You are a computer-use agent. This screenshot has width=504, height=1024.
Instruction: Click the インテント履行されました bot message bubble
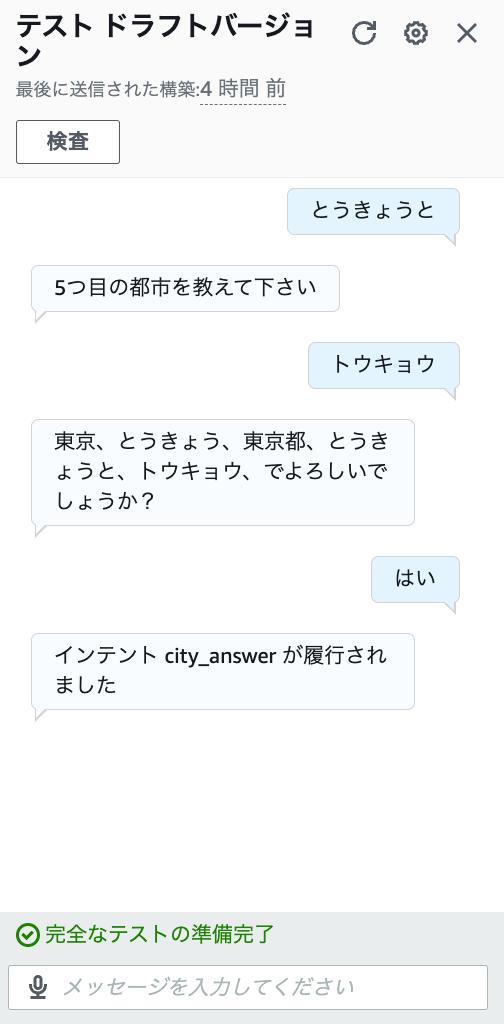(x=223, y=671)
